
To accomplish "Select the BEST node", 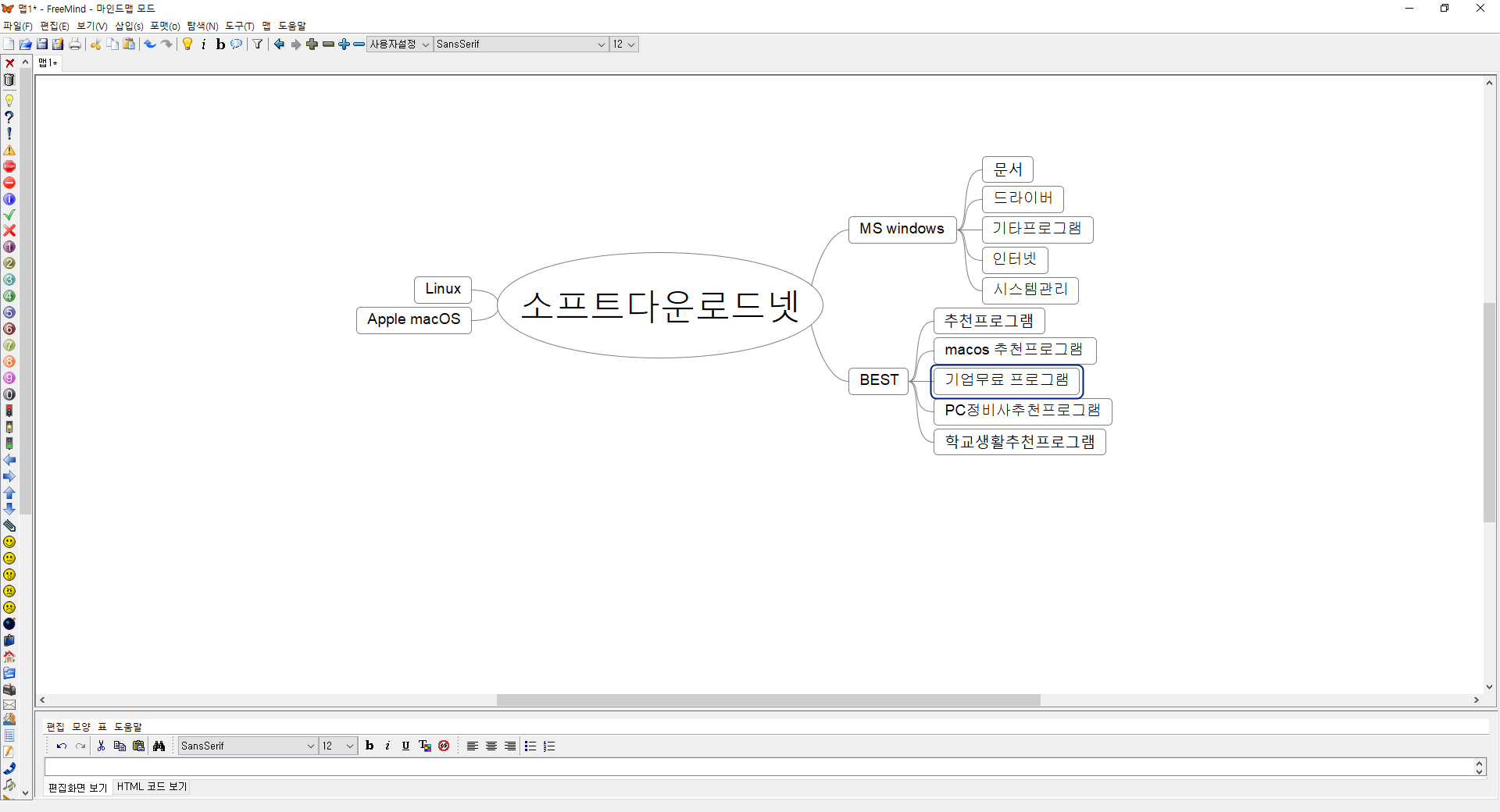I will pos(879,381).
